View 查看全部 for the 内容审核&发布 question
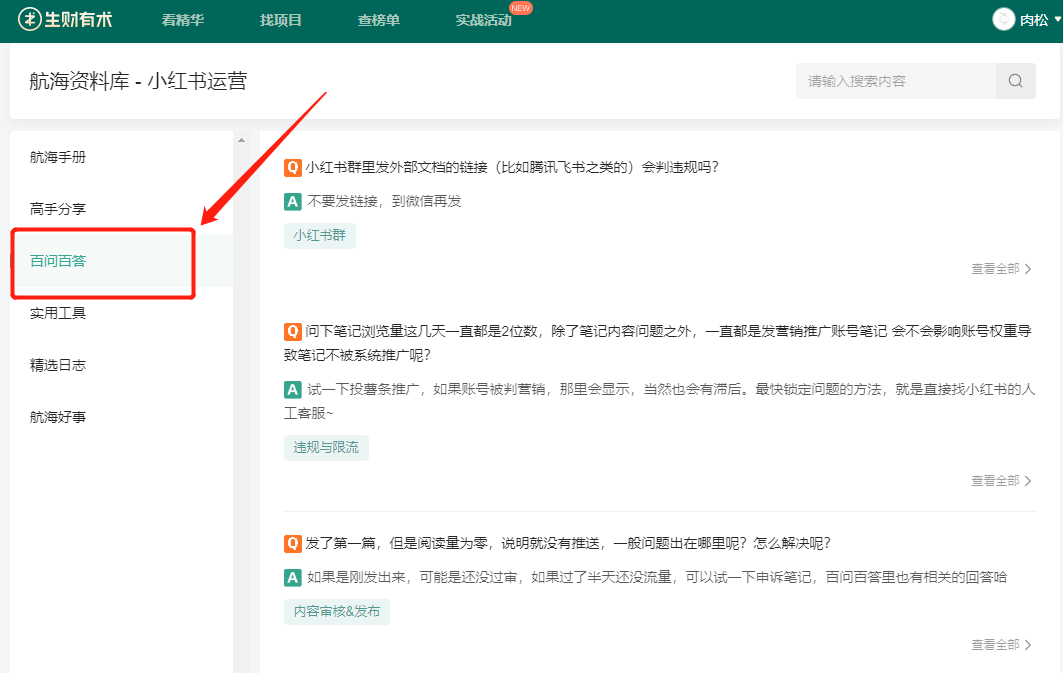 [x=1001, y=645]
